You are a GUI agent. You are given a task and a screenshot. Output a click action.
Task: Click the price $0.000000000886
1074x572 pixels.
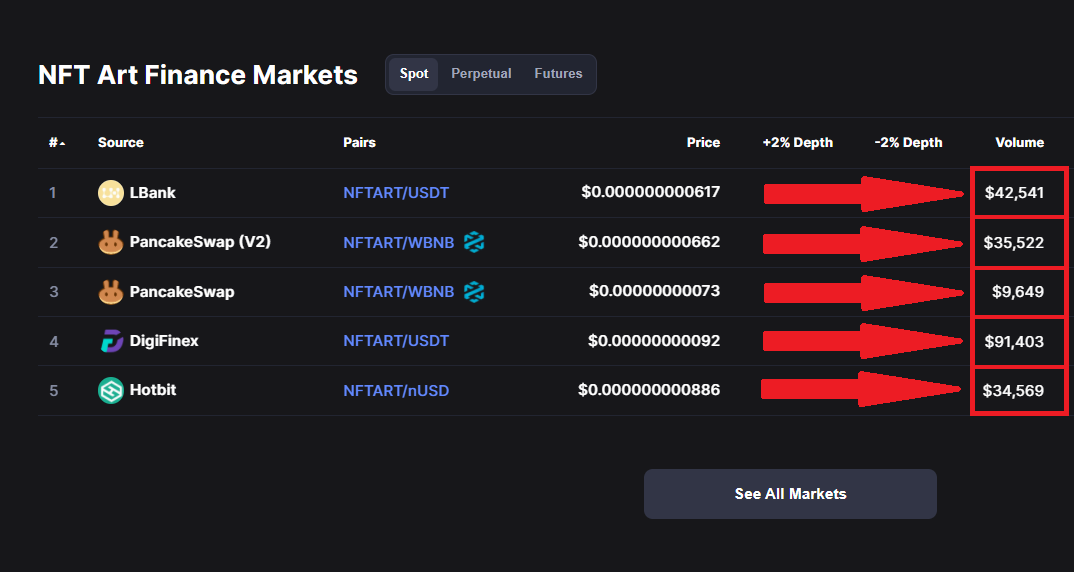point(649,390)
